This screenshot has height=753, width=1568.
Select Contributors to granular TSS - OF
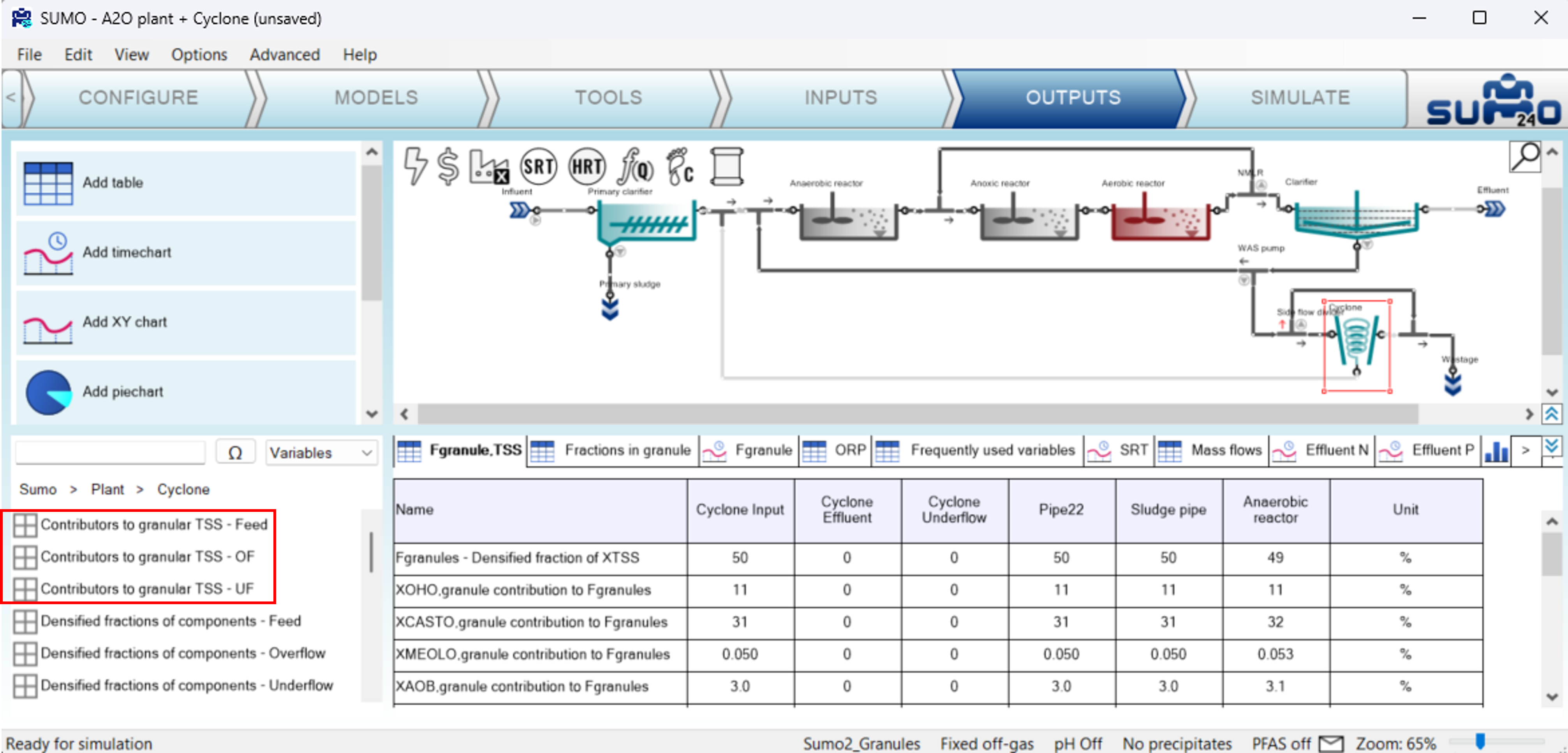[x=147, y=556]
